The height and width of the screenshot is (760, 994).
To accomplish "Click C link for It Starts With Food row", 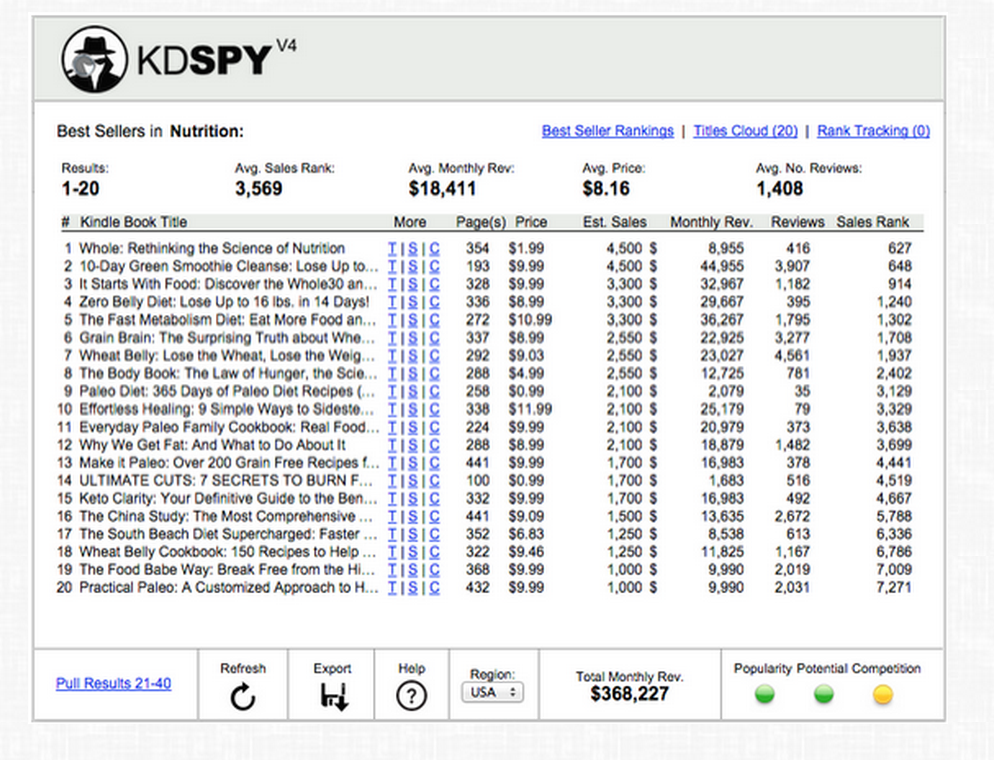I will (x=434, y=284).
